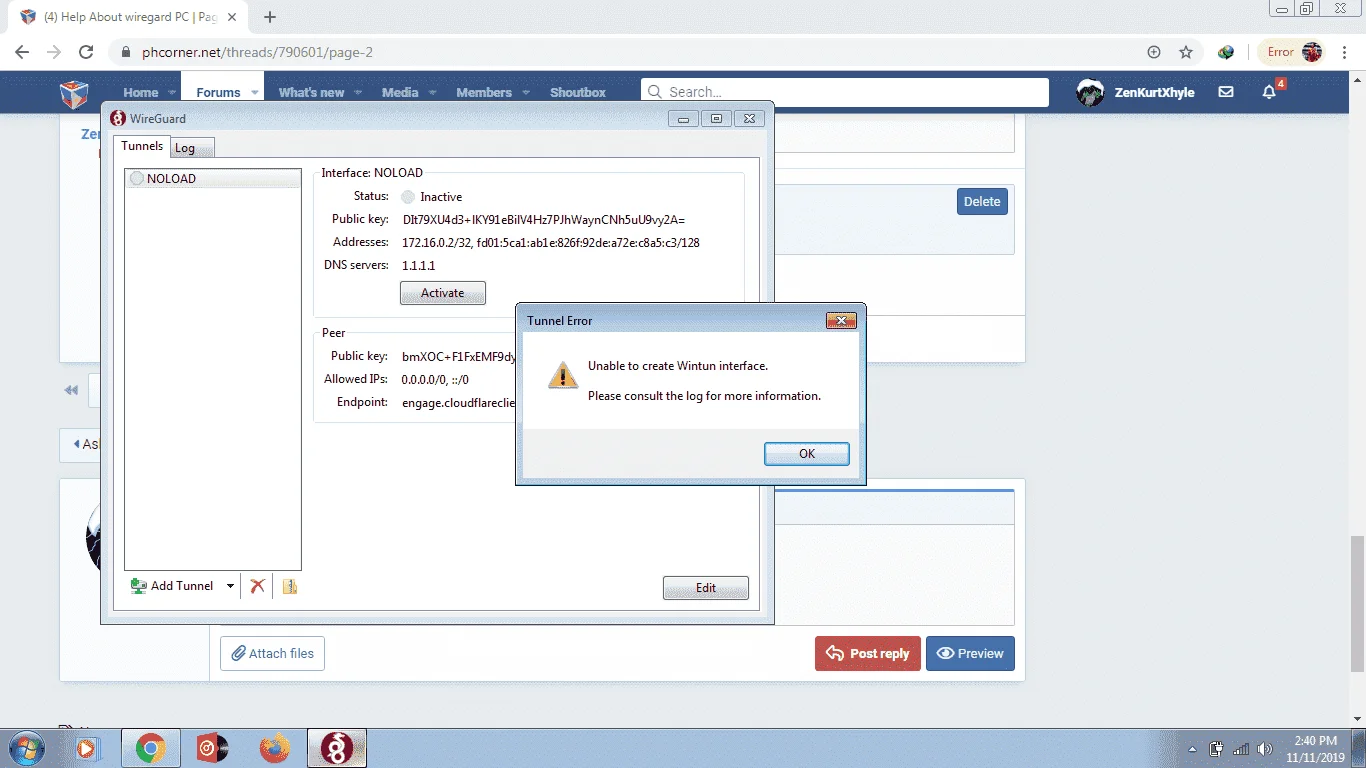Expand the Add Tunnel dropdown arrow
Image resolution: width=1366 pixels, height=768 pixels.
(230, 586)
